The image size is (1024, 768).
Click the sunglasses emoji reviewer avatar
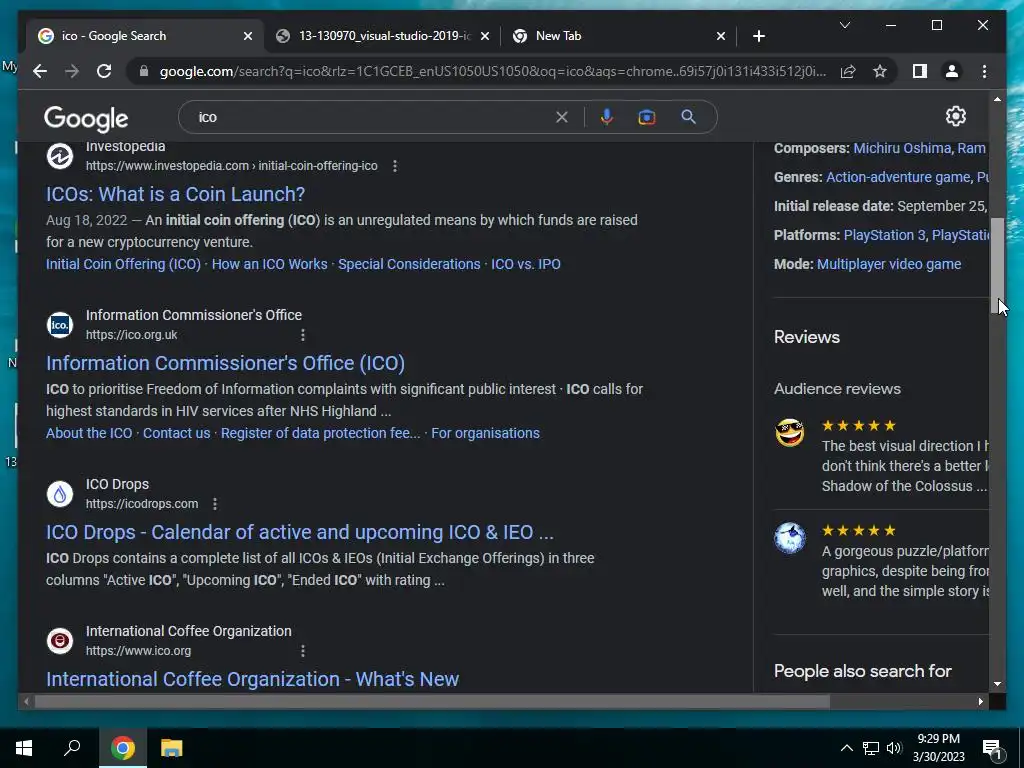790,433
